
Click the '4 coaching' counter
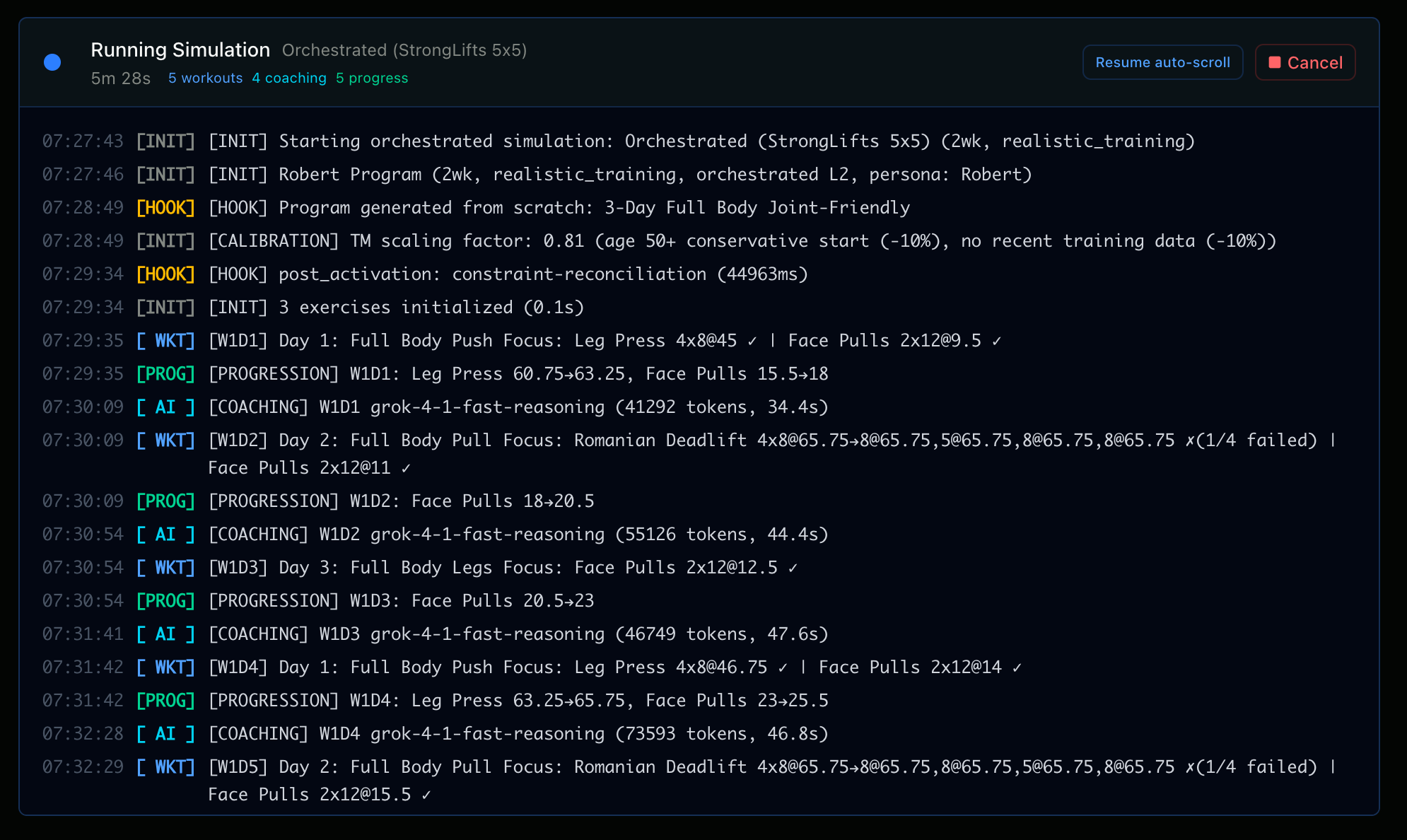(x=289, y=78)
